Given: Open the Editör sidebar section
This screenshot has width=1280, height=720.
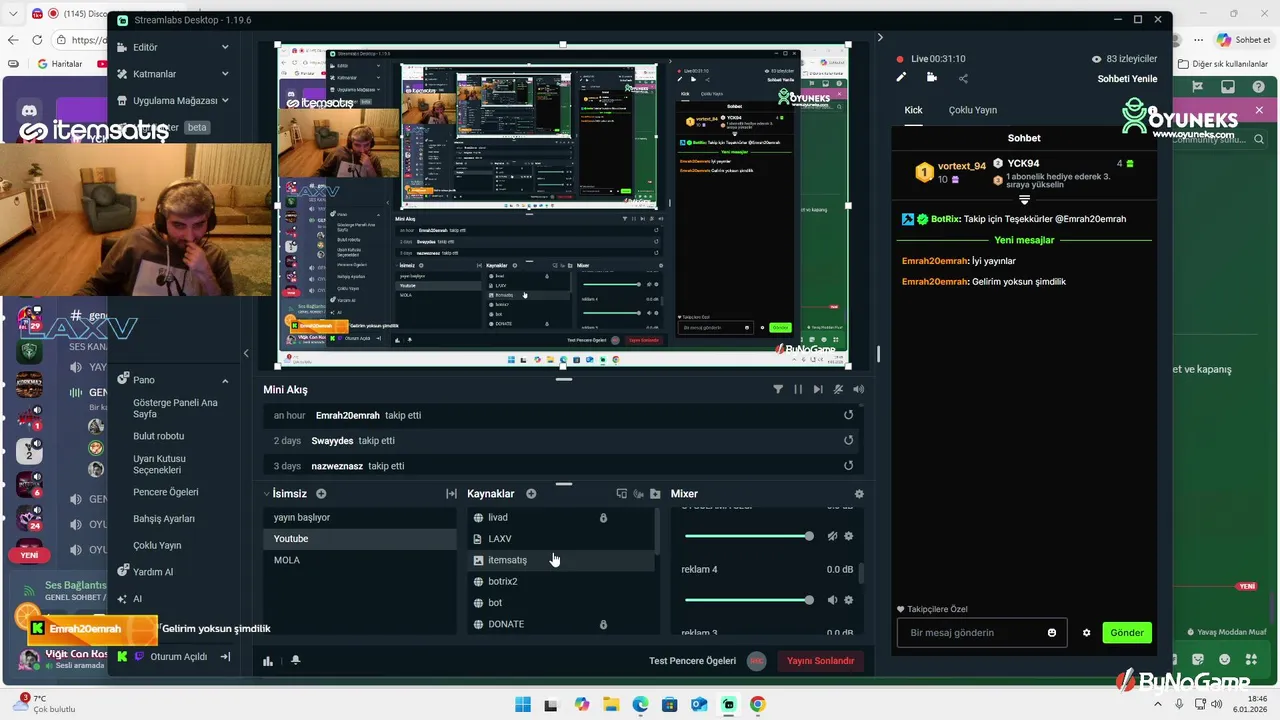Looking at the screenshot, I should click(173, 47).
